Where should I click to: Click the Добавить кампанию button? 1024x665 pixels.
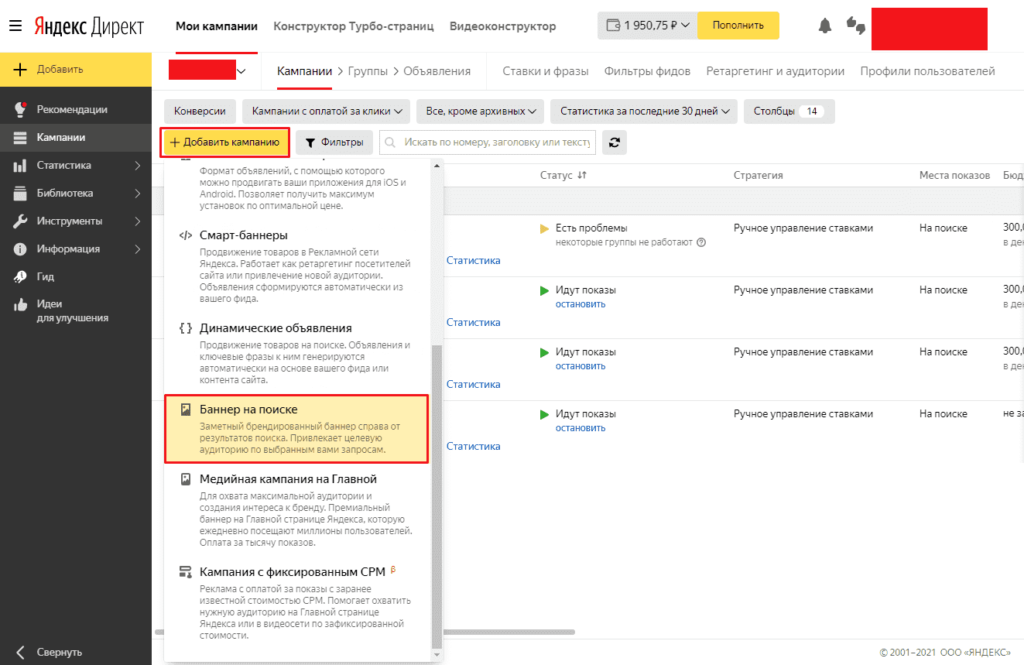[x=225, y=142]
